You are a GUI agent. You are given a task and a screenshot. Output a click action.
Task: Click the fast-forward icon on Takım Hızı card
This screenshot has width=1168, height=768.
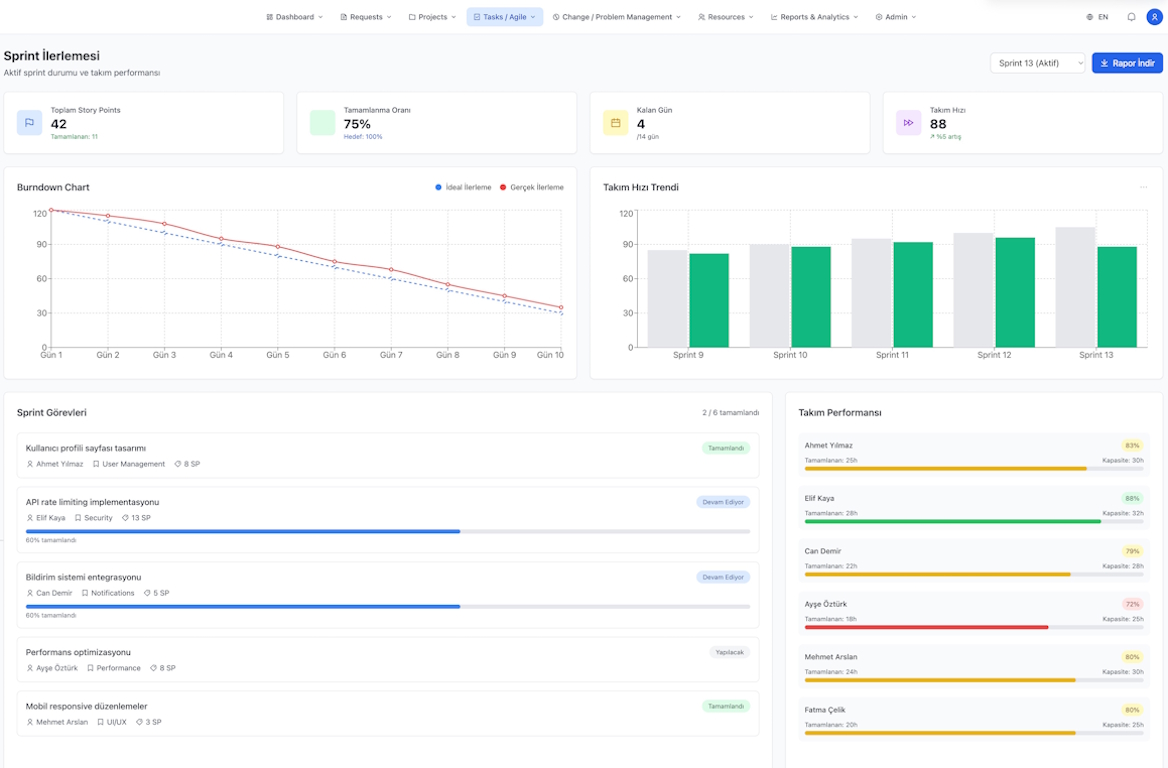pos(908,123)
